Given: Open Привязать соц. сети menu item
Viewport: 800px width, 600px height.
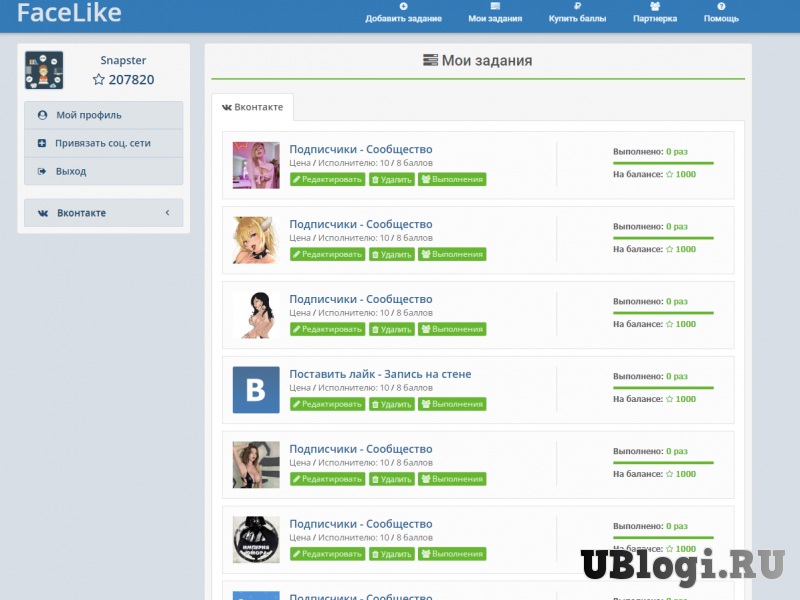Looking at the screenshot, I should click(102, 143).
